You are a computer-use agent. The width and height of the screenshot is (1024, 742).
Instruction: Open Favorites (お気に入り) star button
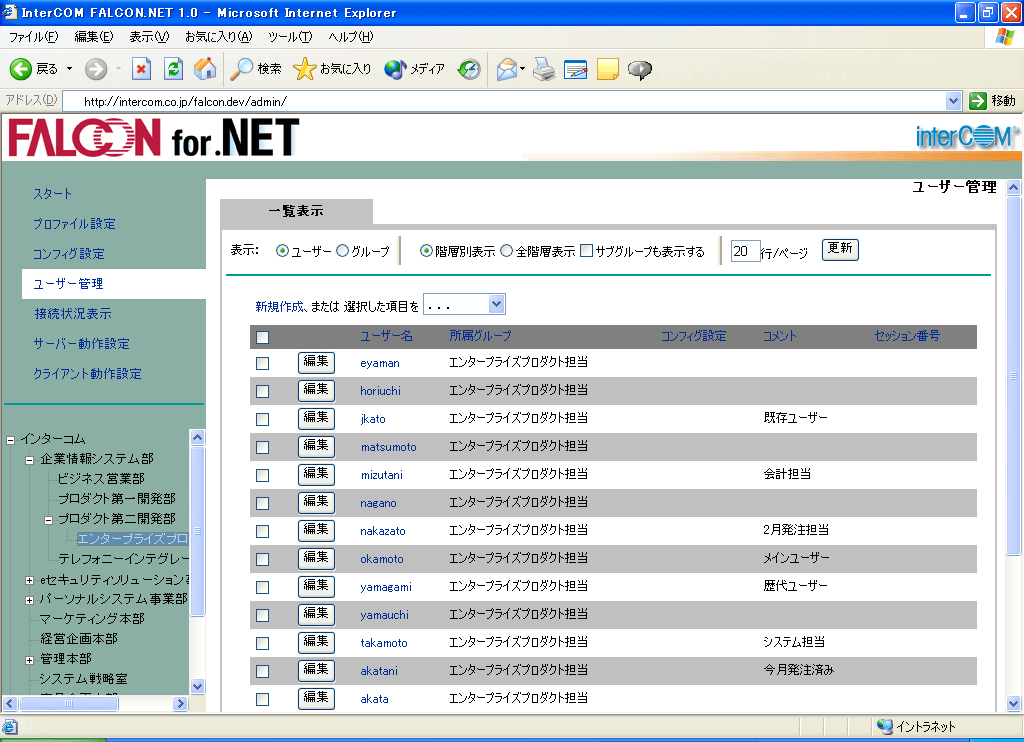coord(332,69)
